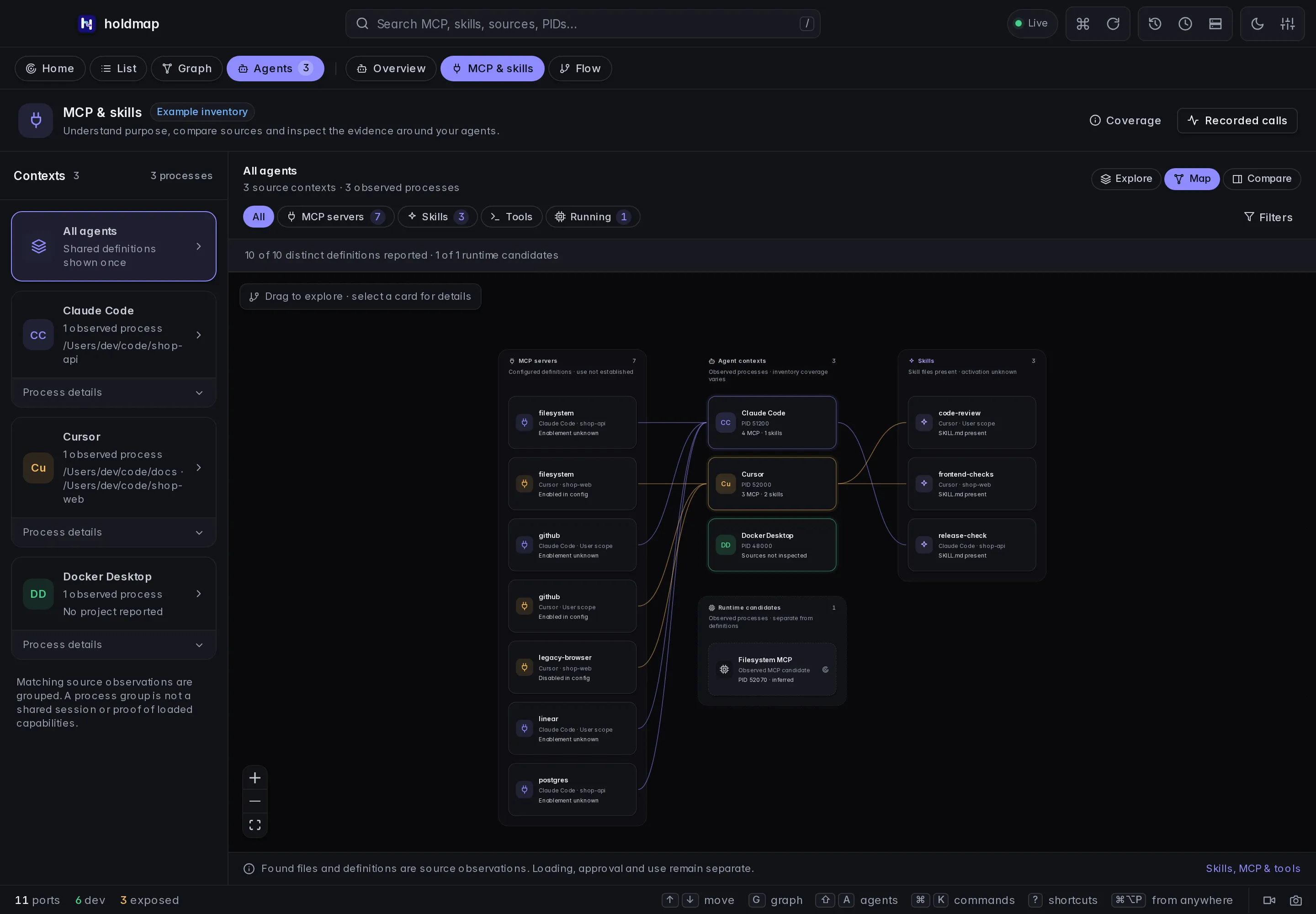Click plug icon on linear card
This screenshot has width=1316, height=914.
pyautogui.click(x=525, y=728)
